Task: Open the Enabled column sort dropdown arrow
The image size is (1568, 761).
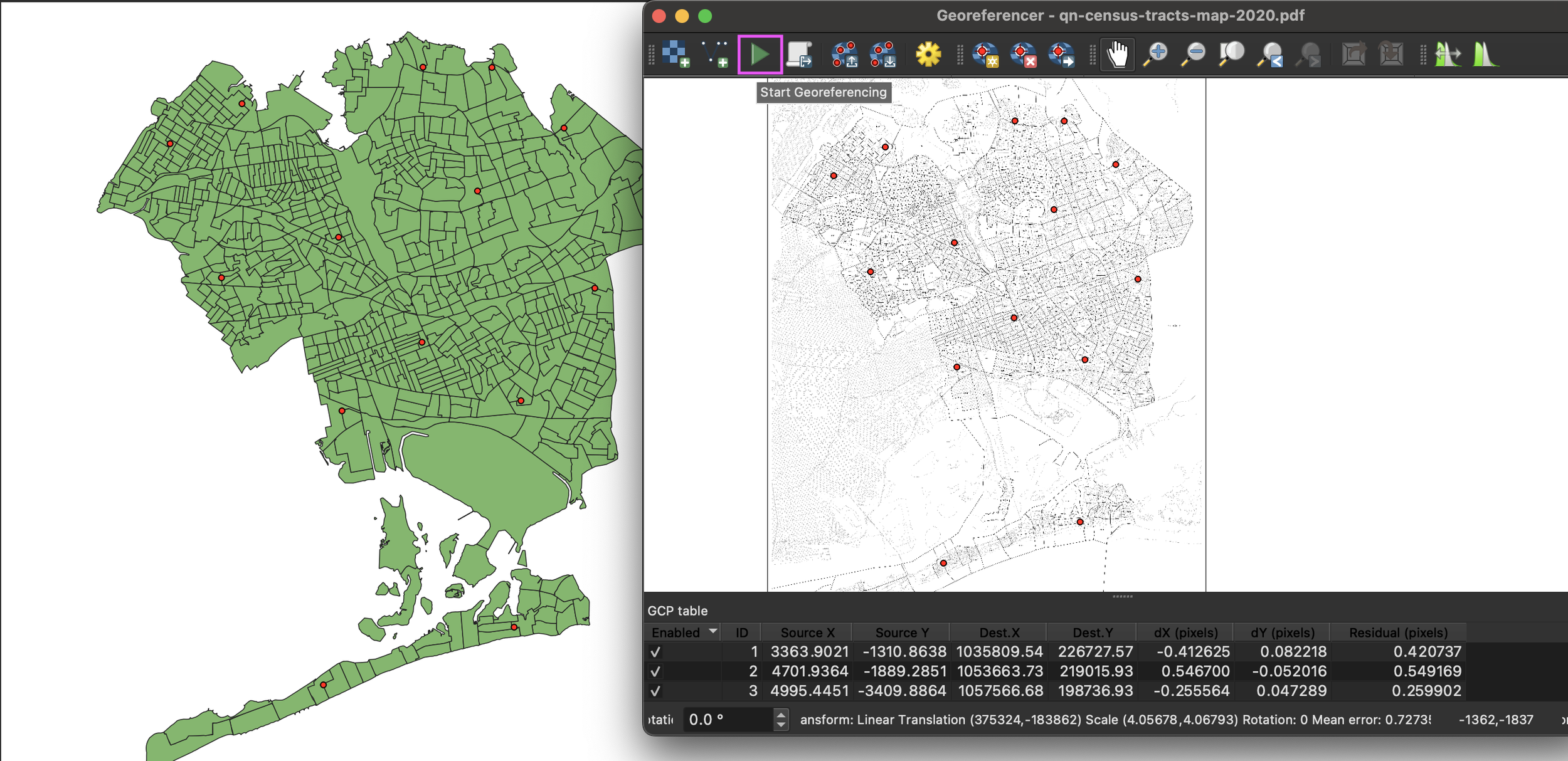Action: coord(712,631)
